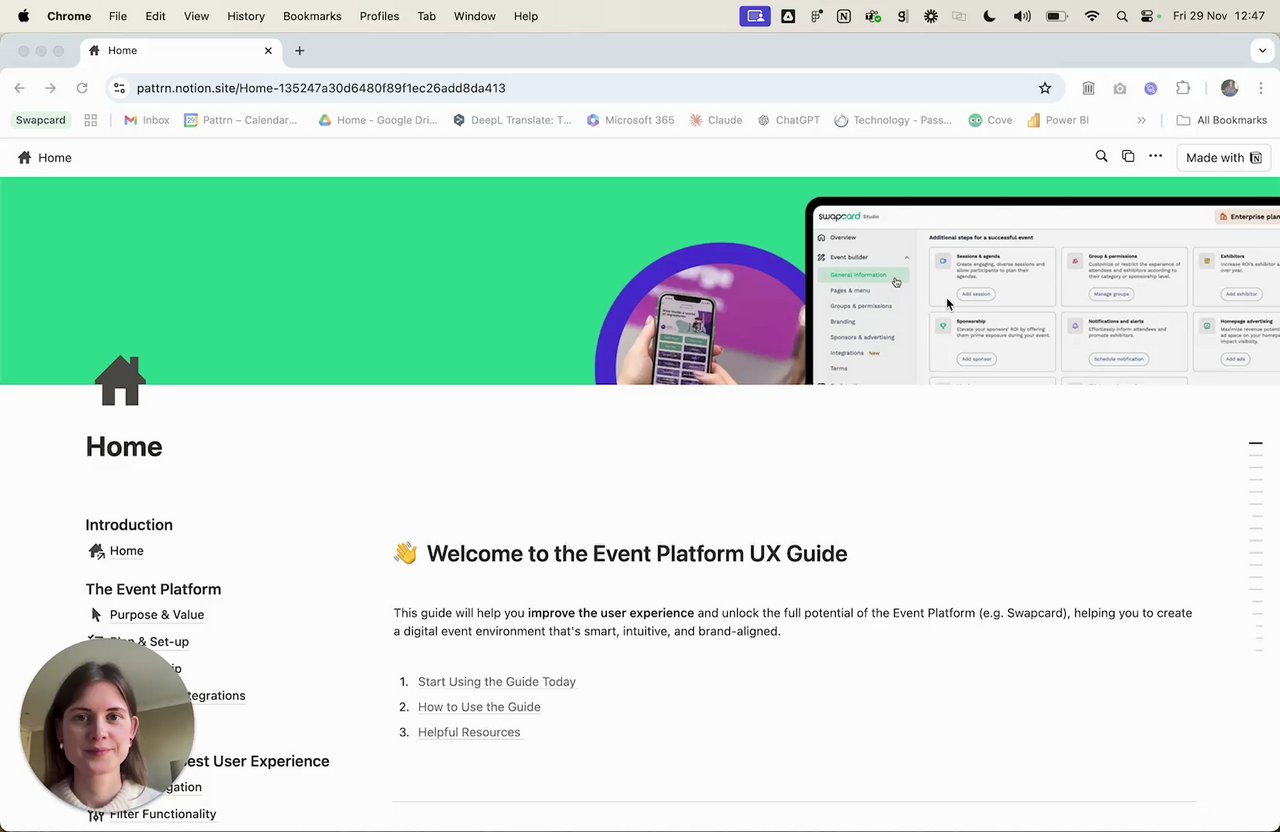Open the Claude bookmark
The width and height of the screenshot is (1280, 832).
point(716,120)
